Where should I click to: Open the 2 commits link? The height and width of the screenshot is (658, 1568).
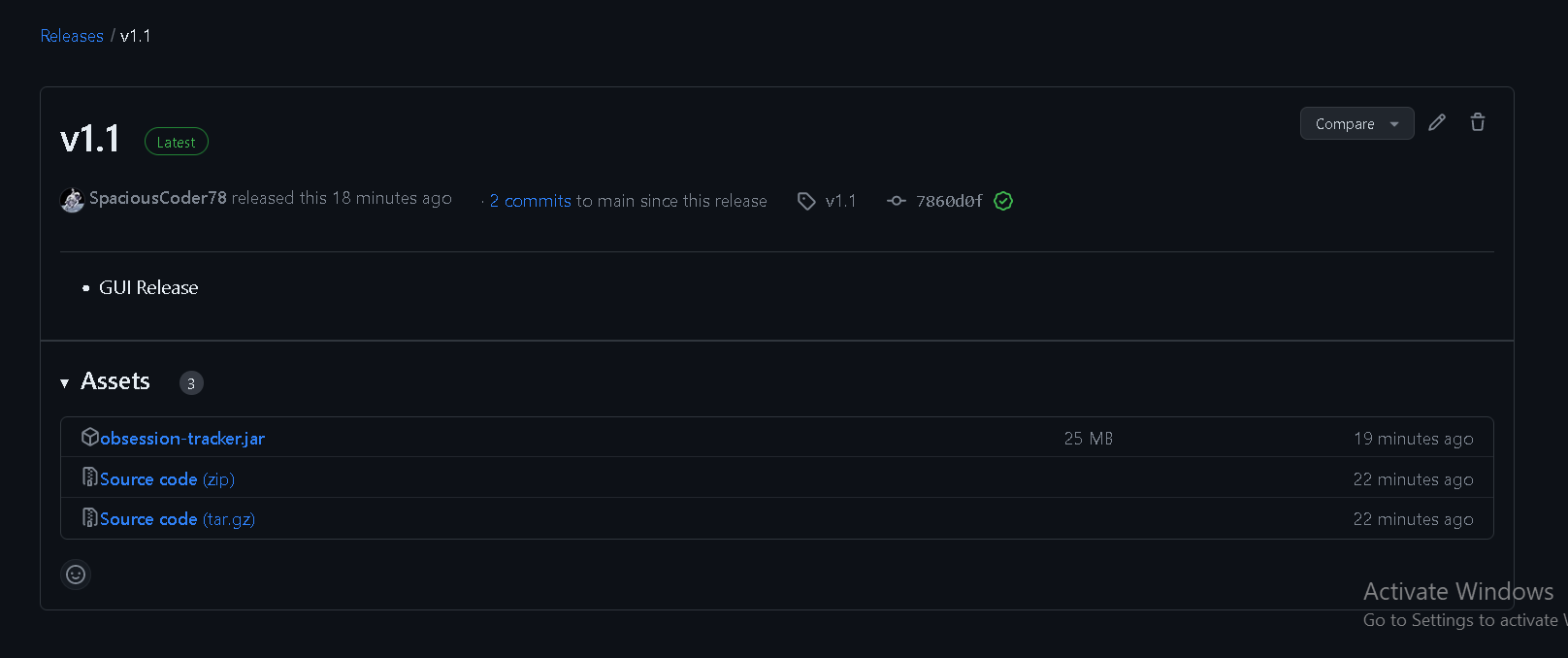click(530, 201)
